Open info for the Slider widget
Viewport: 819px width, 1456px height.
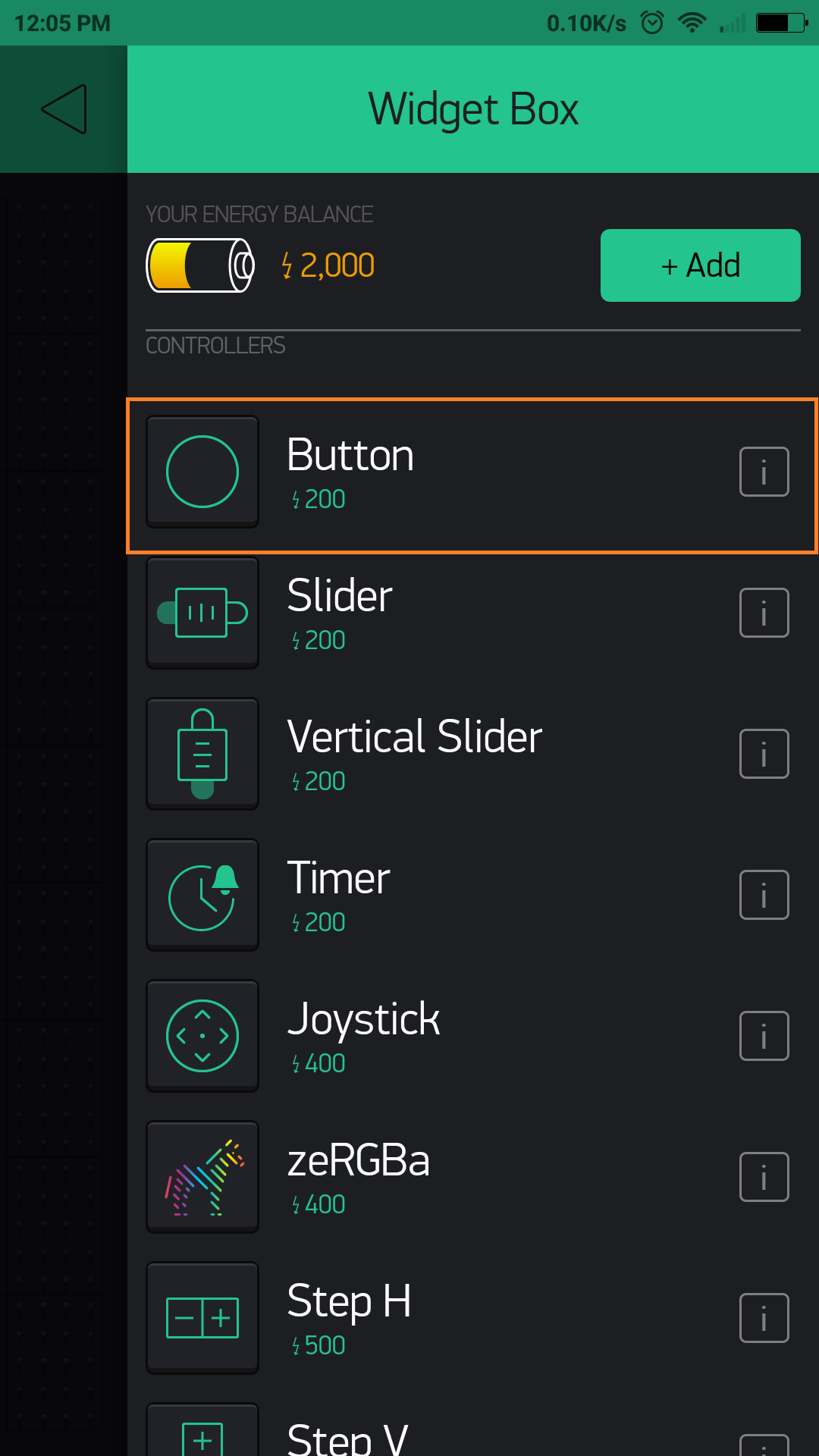click(764, 612)
